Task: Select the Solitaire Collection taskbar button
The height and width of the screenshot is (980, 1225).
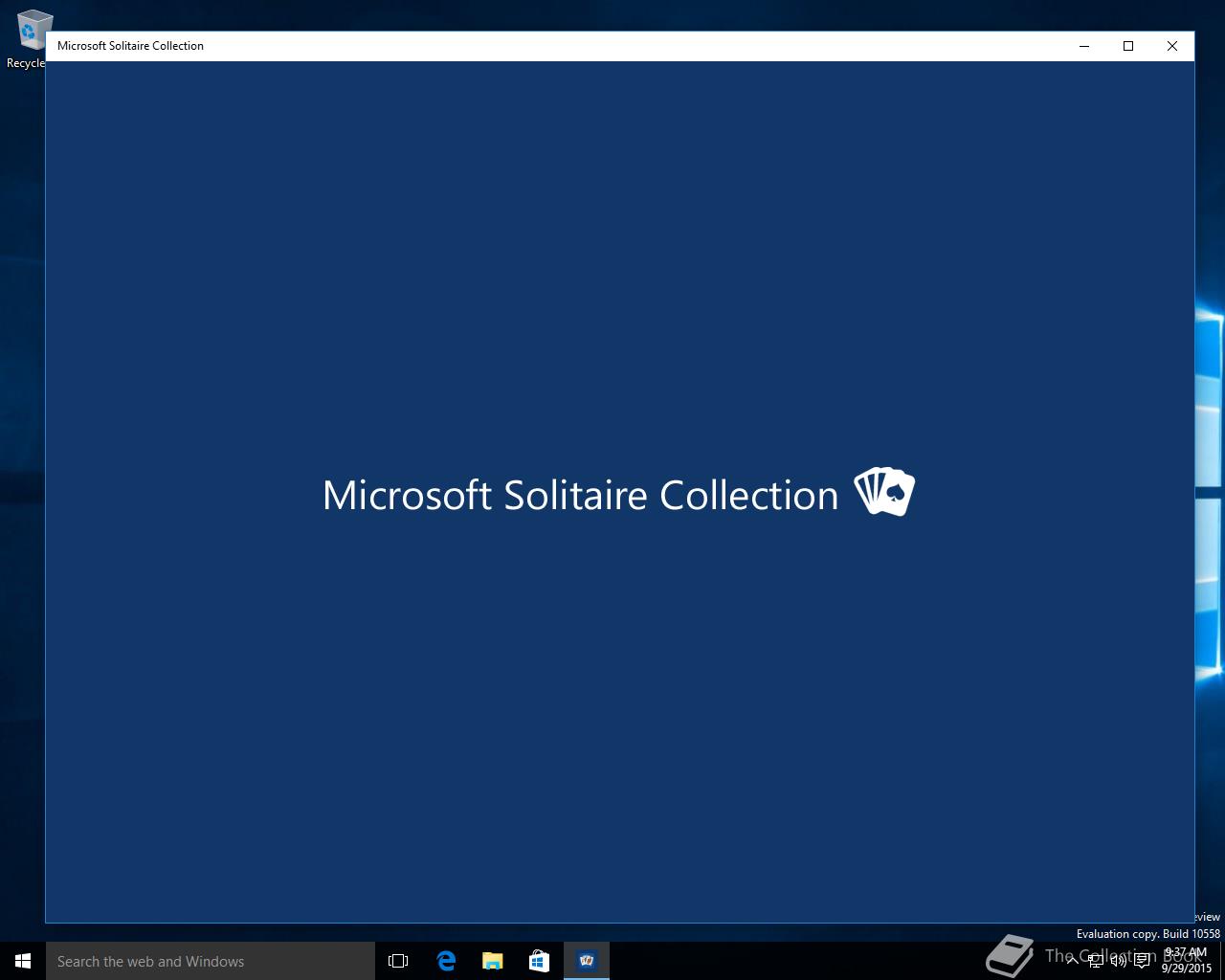Action: tap(587, 961)
